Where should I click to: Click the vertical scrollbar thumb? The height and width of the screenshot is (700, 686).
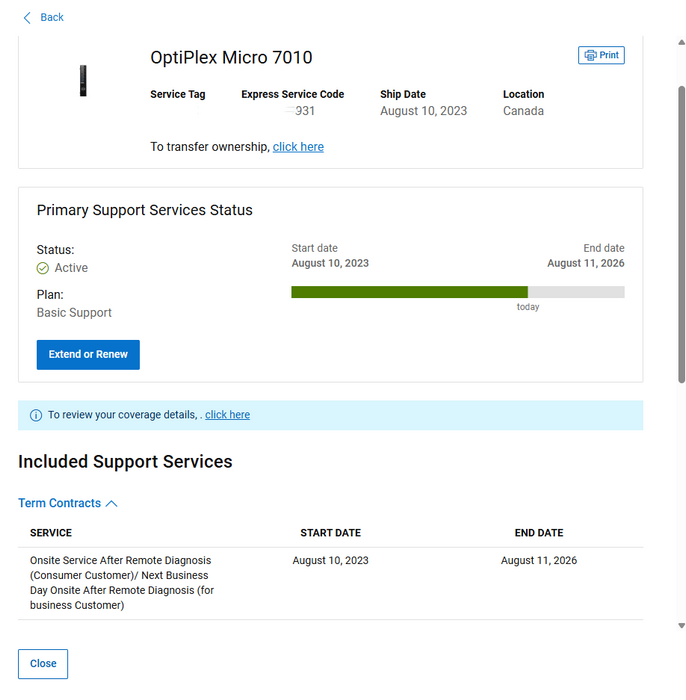pyautogui.click(x=681, y=235)
